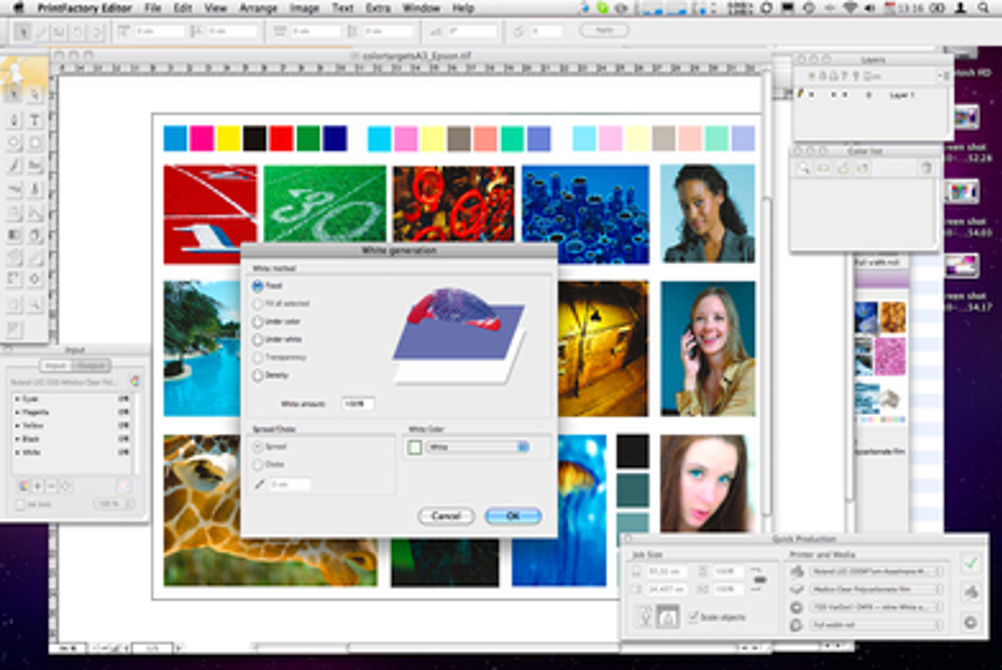Select the magnifier zoom tool in the toolbox
The width and height of the screenshot is (1002, 670).
(35, 304)
